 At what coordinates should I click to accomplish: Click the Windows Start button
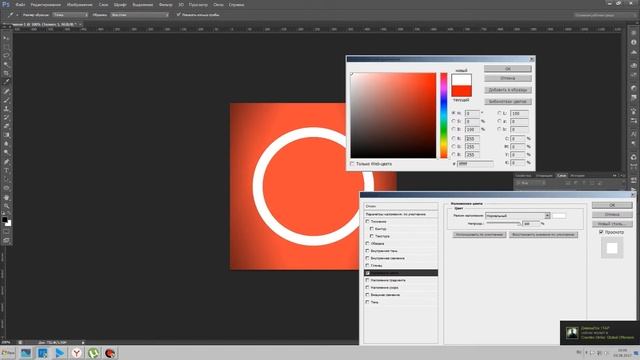click(8, 353)
